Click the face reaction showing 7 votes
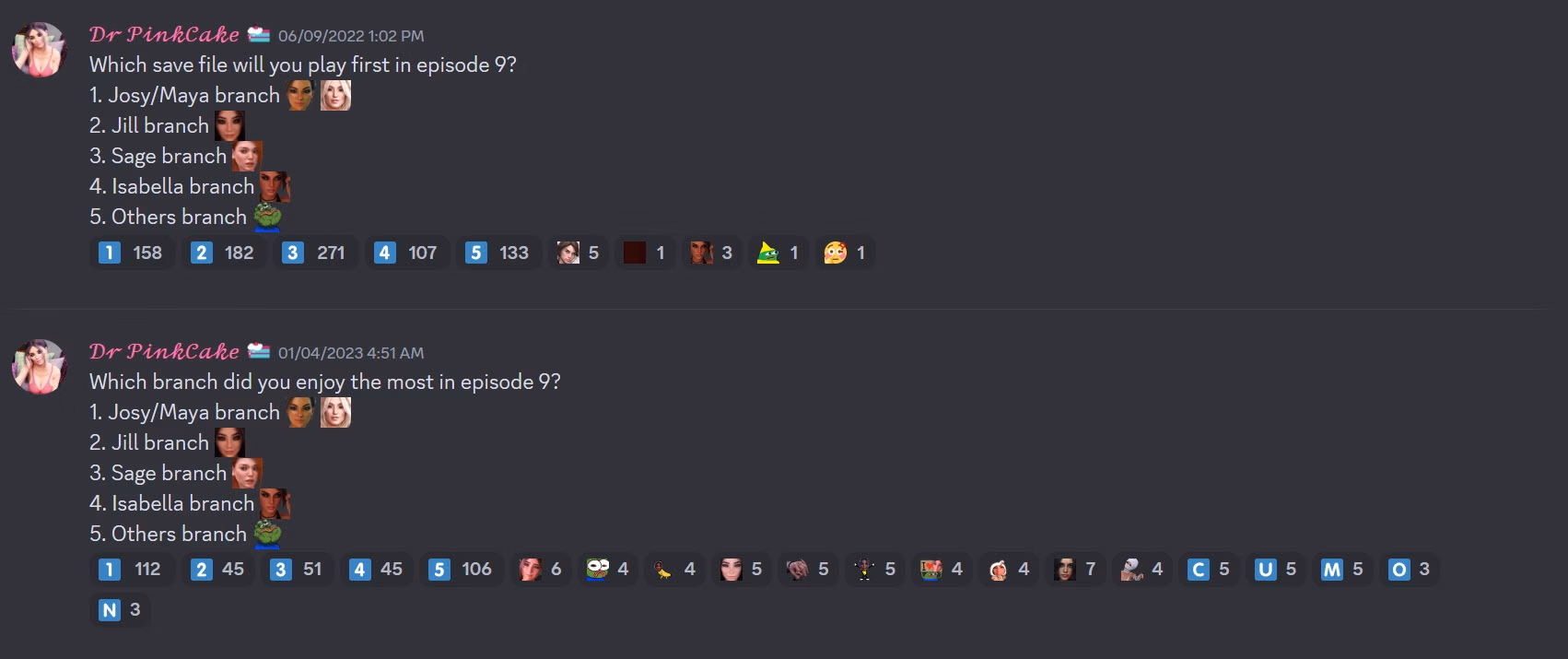The image size is (1568, 659). (x=1075, y=570)
